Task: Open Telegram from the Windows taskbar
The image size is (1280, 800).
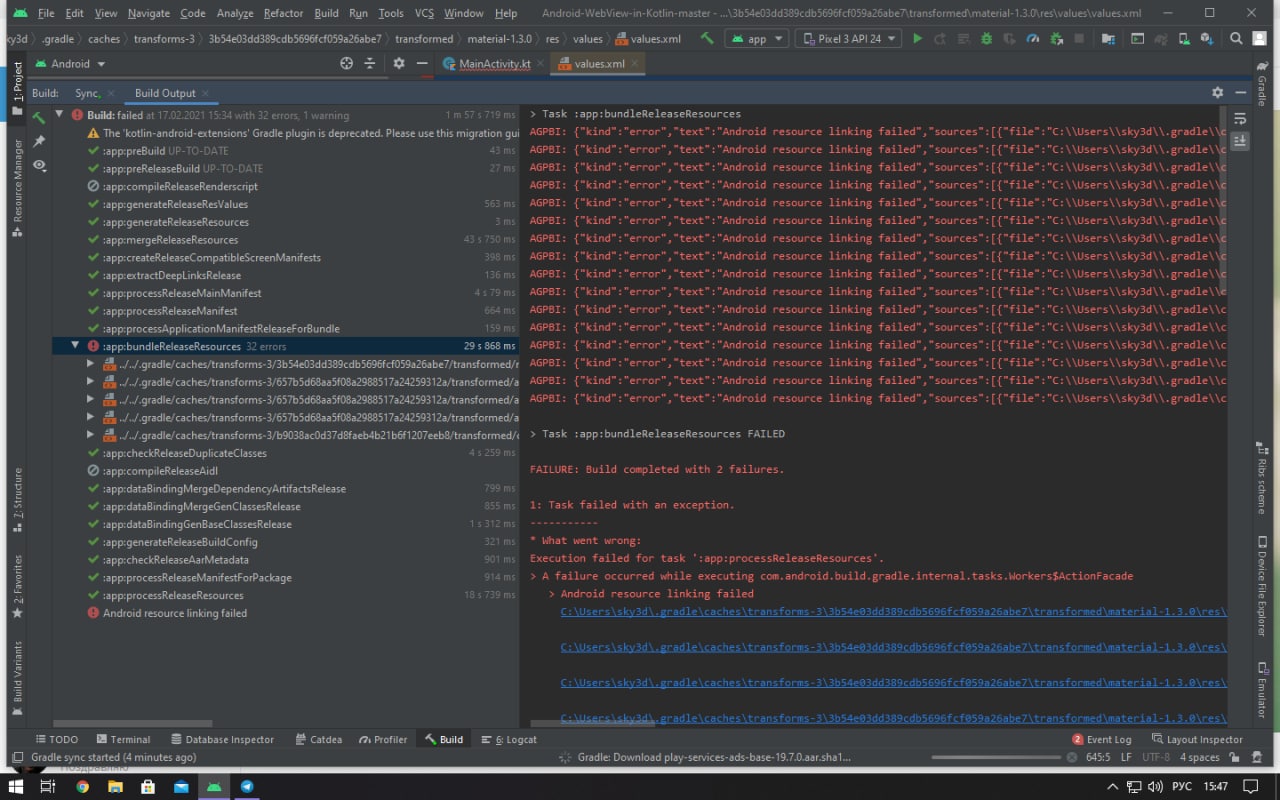Action: pos(247,787)
